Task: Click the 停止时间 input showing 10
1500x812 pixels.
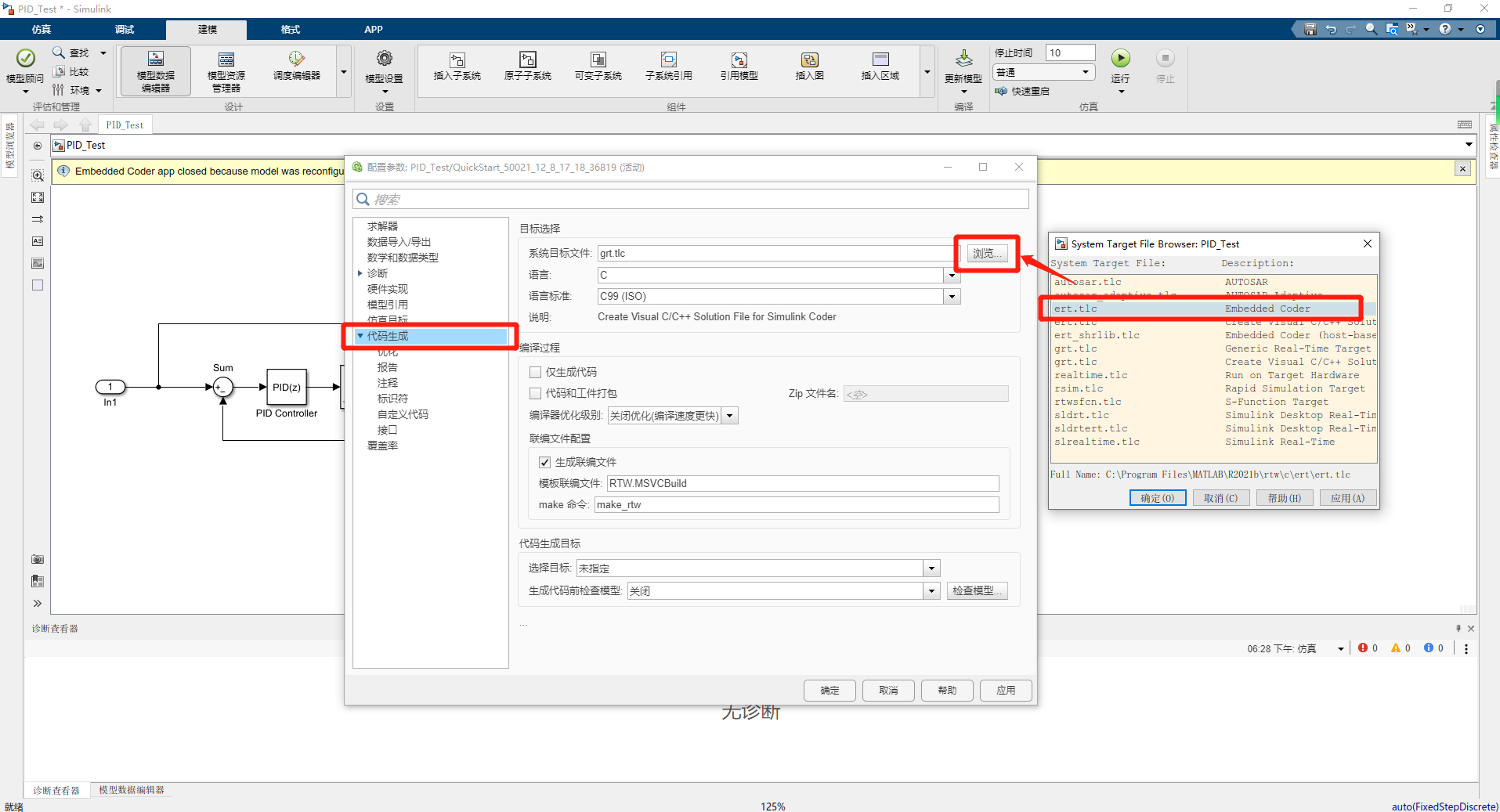Action: tap(1070, 52)
